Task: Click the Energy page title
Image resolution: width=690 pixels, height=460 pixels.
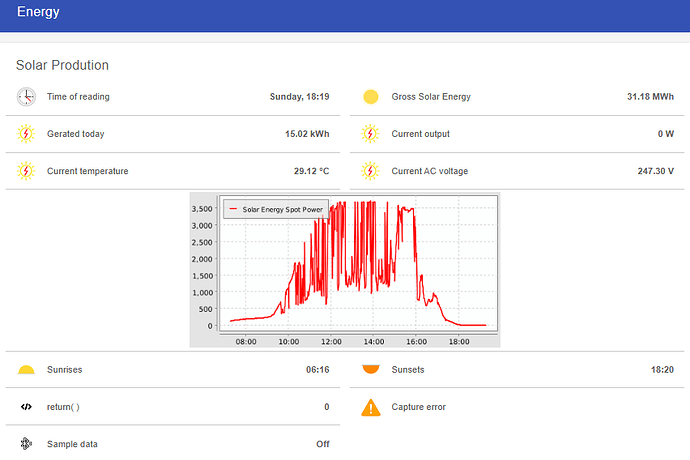Action: (x=38, y=12)
